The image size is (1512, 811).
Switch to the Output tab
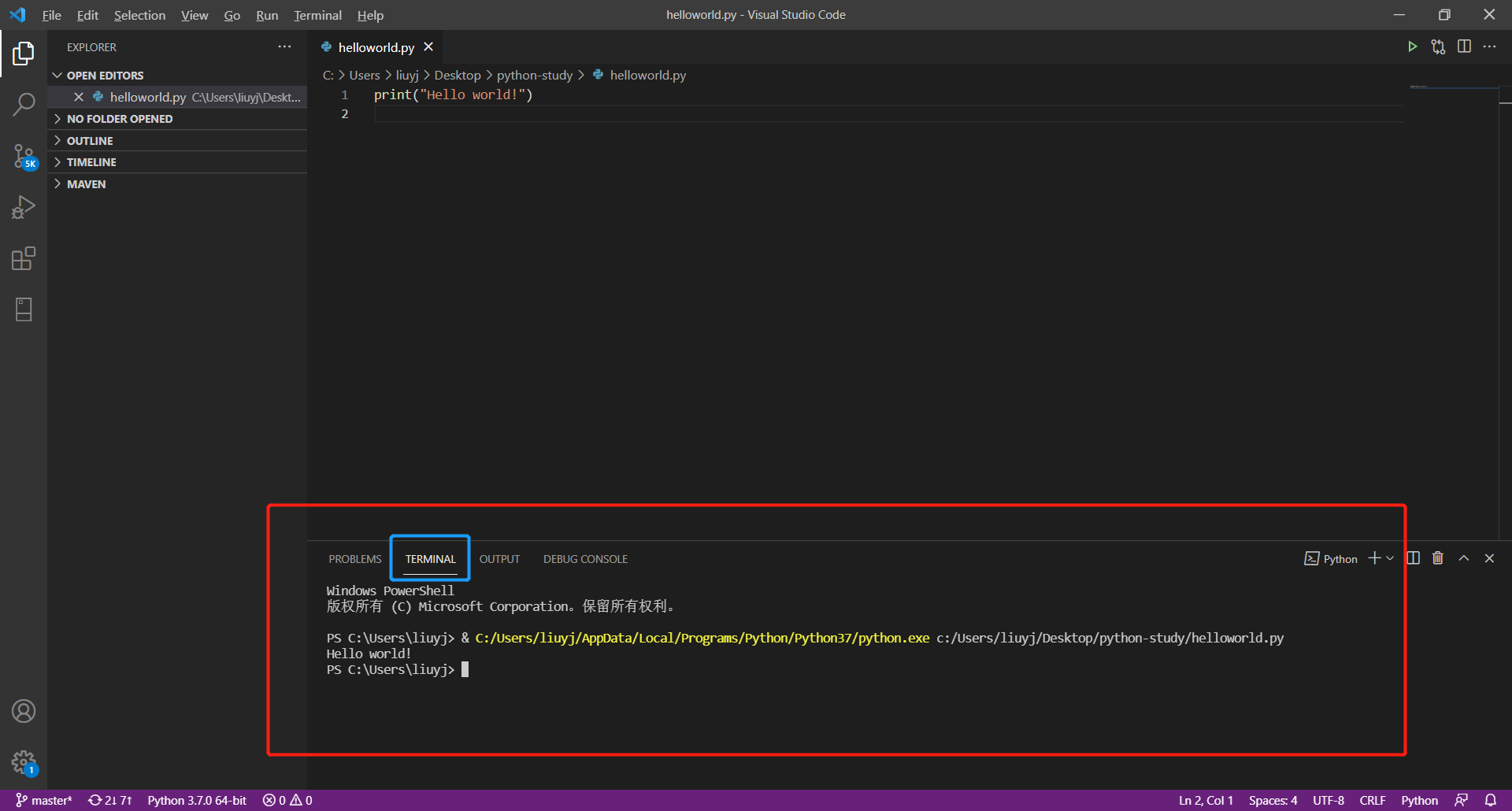coord(499,559)
